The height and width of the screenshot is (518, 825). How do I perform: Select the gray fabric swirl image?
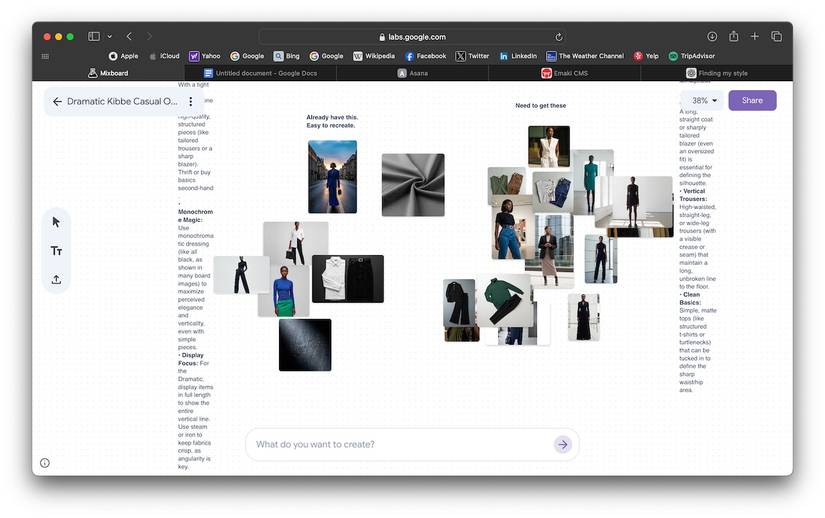pos(413,185)
